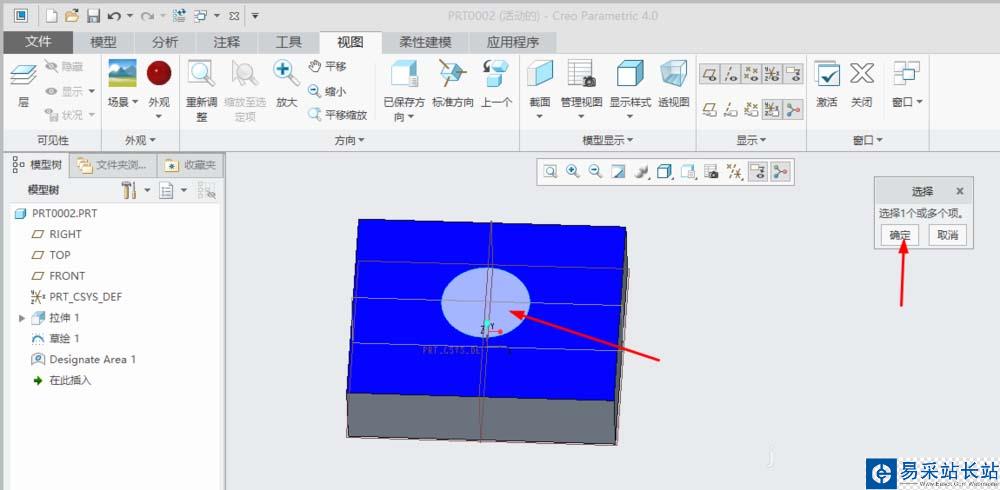Open the 收藏夹 favorites tab

[191, 166]
